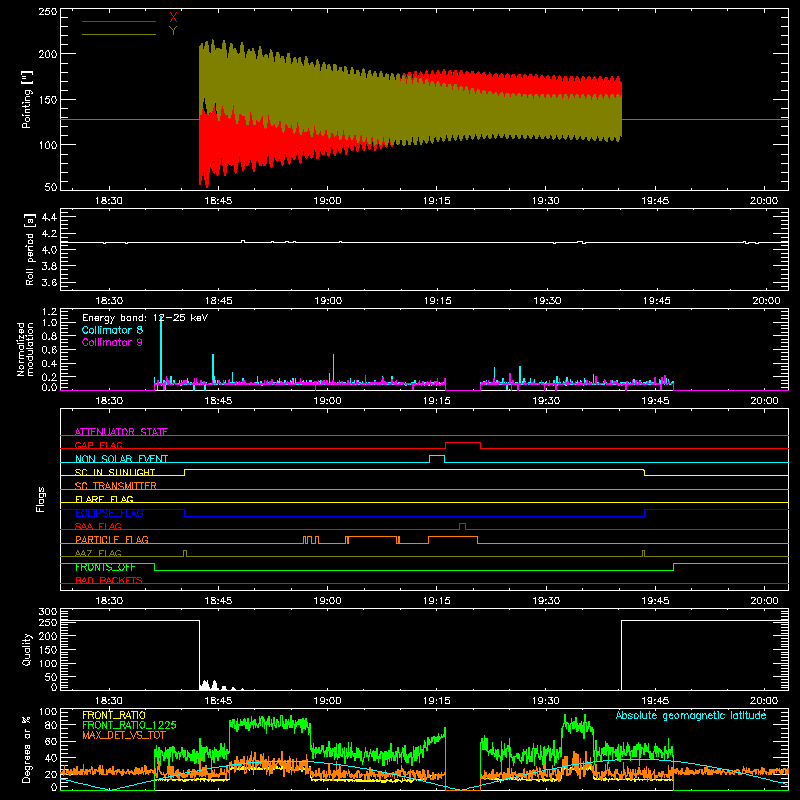This screenshot has height=800, width=800.
Task: Select the Quality axis title
Action: (27, 649)
